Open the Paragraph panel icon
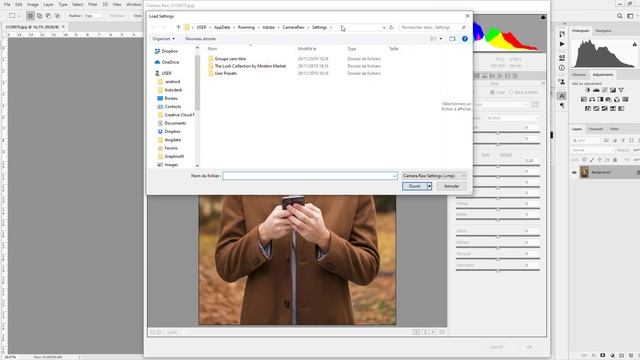Viewport: 640px width, 360px height. click(562, 106)
